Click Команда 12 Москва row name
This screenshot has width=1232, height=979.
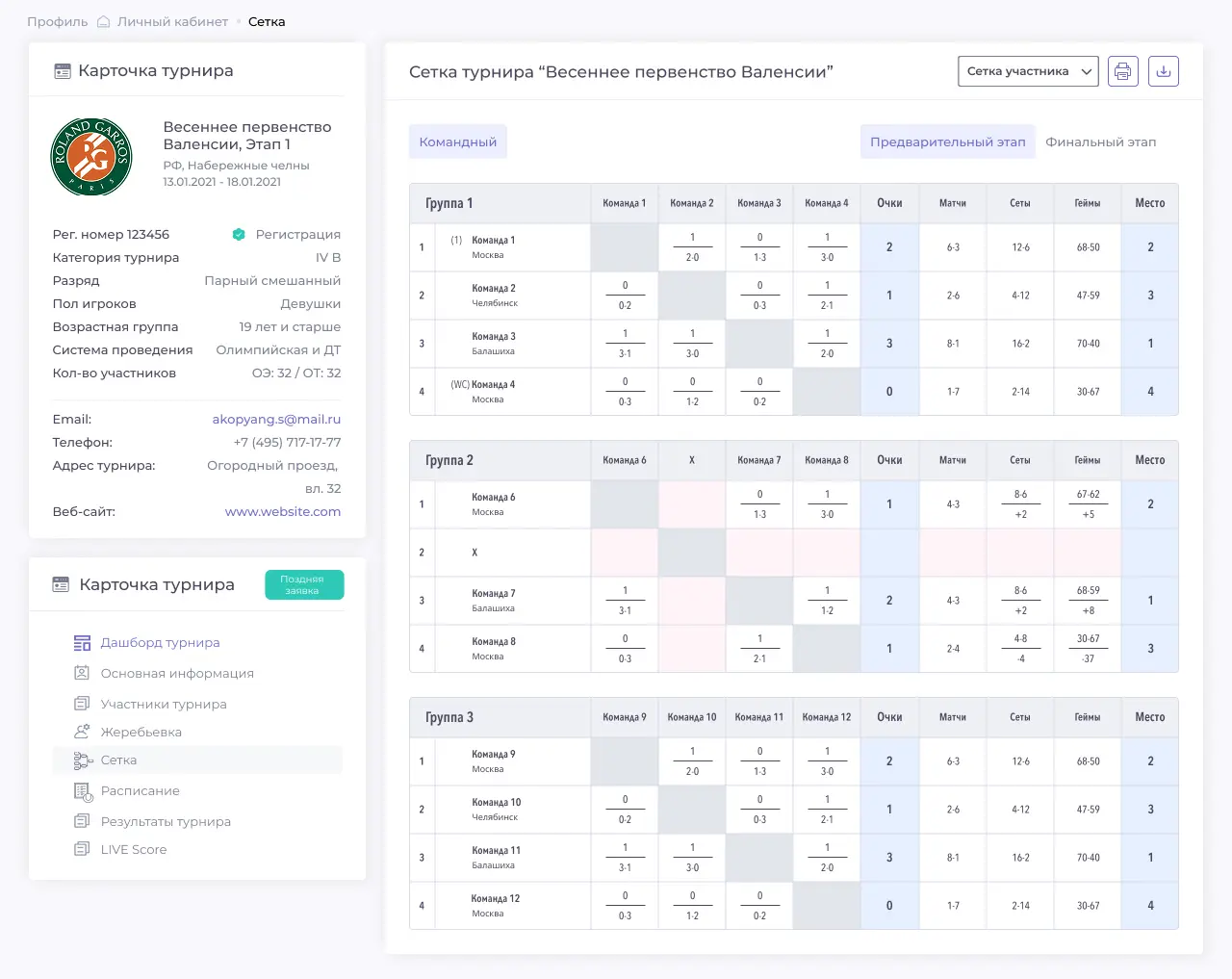tap(495, 906)
